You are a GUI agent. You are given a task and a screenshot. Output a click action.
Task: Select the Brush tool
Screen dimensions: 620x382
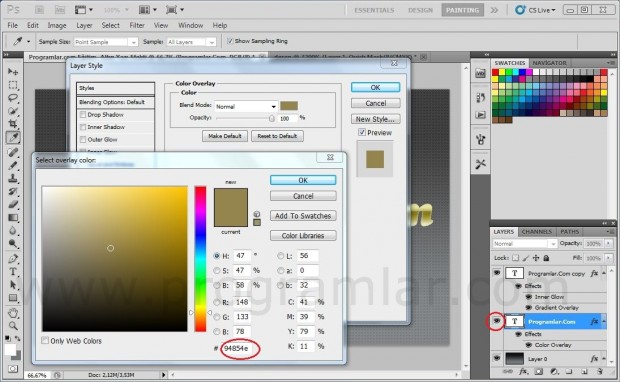point(13,165)
